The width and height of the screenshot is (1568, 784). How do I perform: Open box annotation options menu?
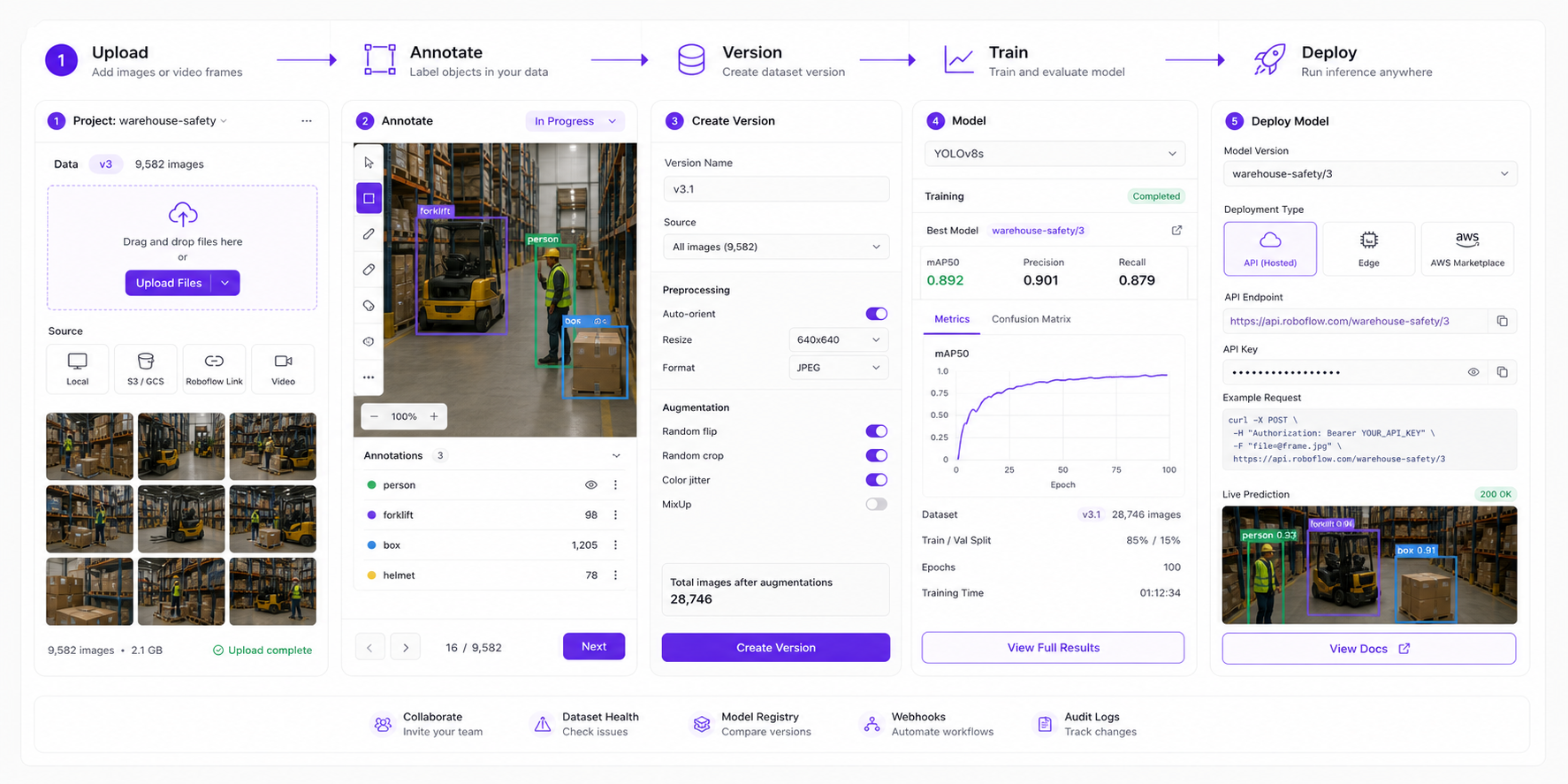click(x=616, y=545)
